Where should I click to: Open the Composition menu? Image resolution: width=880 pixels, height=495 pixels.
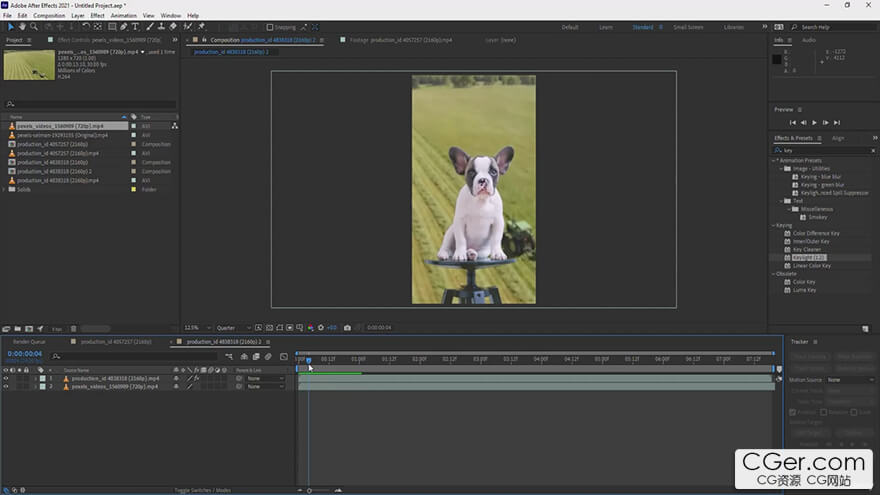coord(49,16)
